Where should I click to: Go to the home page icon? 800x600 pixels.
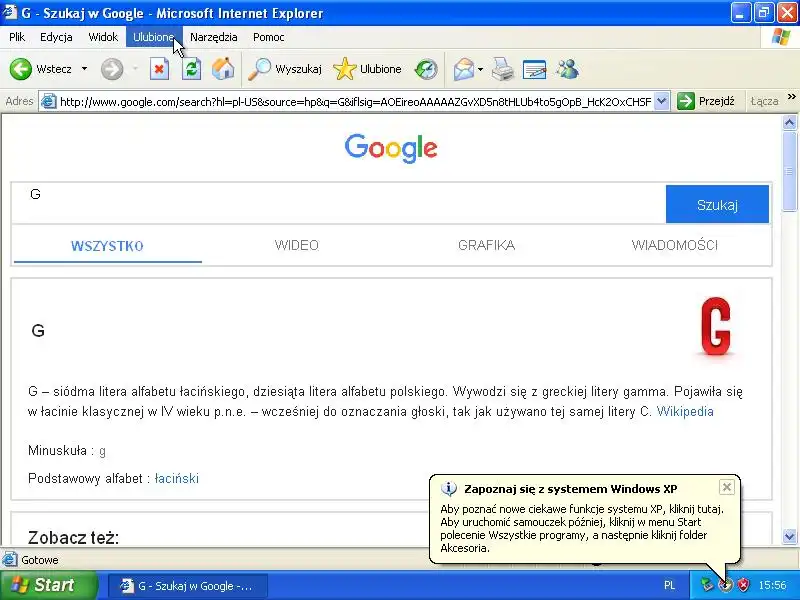point(223,69)
